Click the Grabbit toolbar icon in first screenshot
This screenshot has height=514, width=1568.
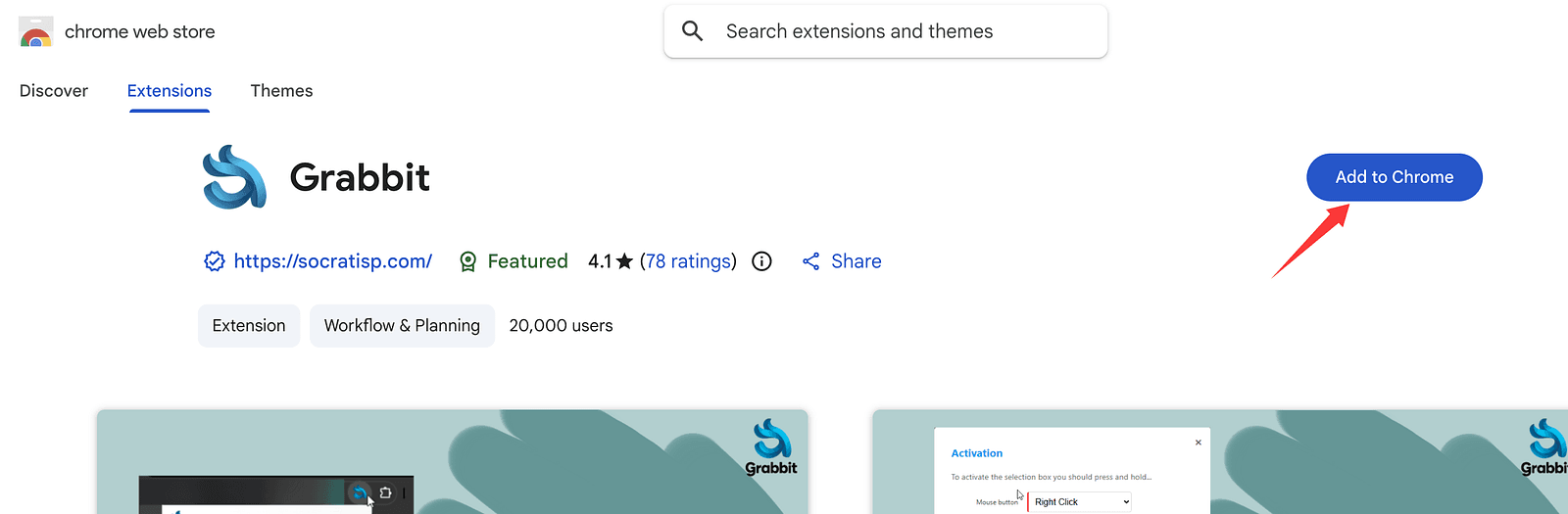click(x=360, y=492)
